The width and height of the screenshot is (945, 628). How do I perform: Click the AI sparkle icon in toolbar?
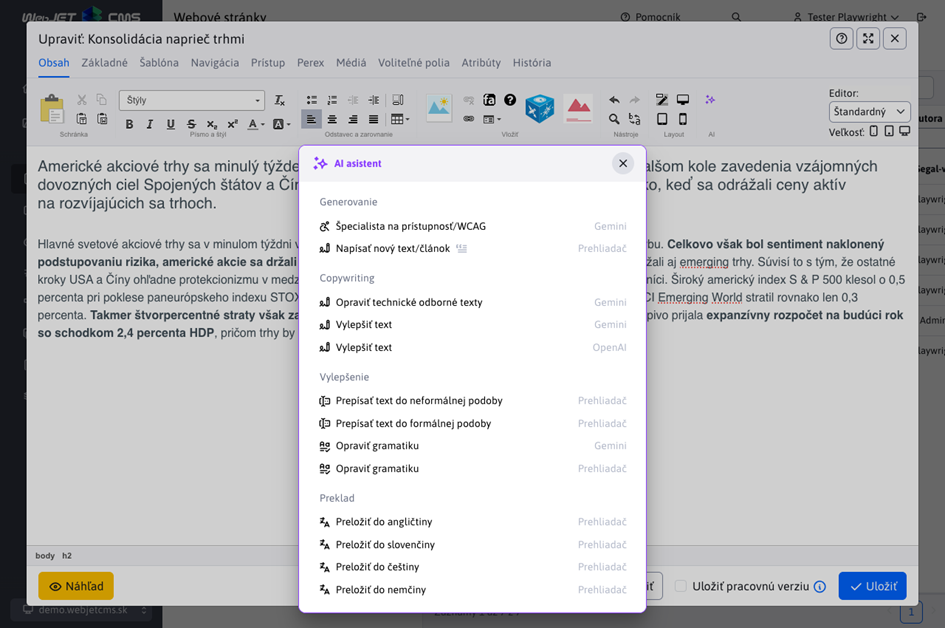click(x=710, y=100)
